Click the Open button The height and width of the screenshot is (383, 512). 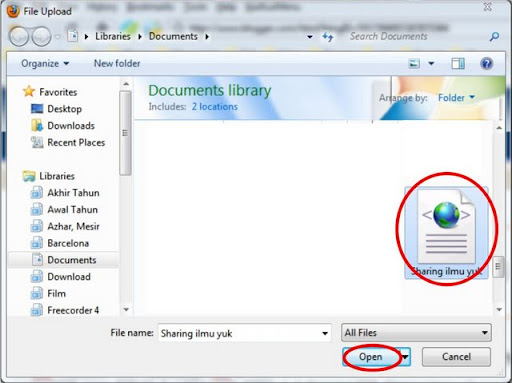click(371, 357)
